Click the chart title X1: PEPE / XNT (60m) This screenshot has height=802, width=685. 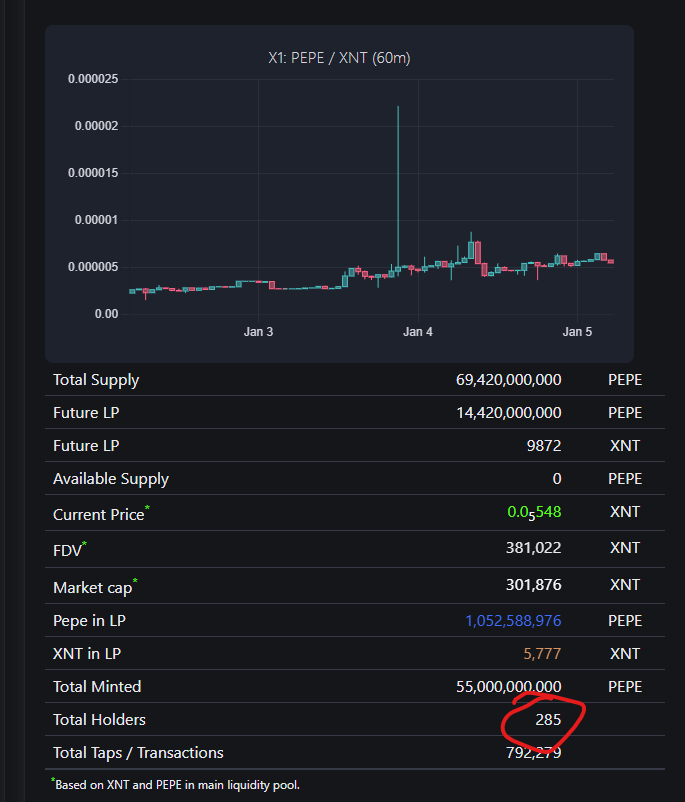[x=339, y=58]
